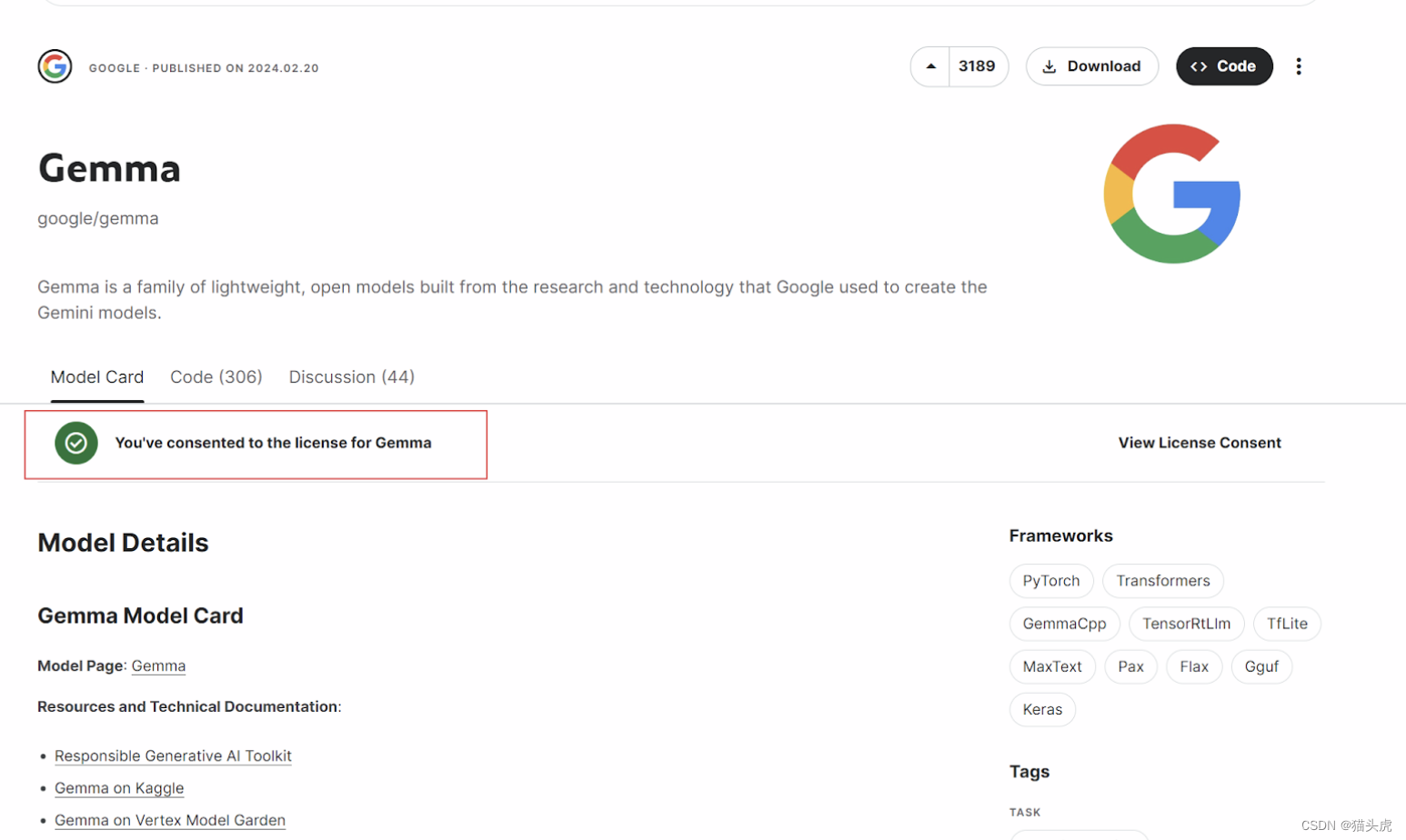This screenshot has height=840, width=1406.
Task: Select the Flax framework chip
Action: click(1194, 666)
